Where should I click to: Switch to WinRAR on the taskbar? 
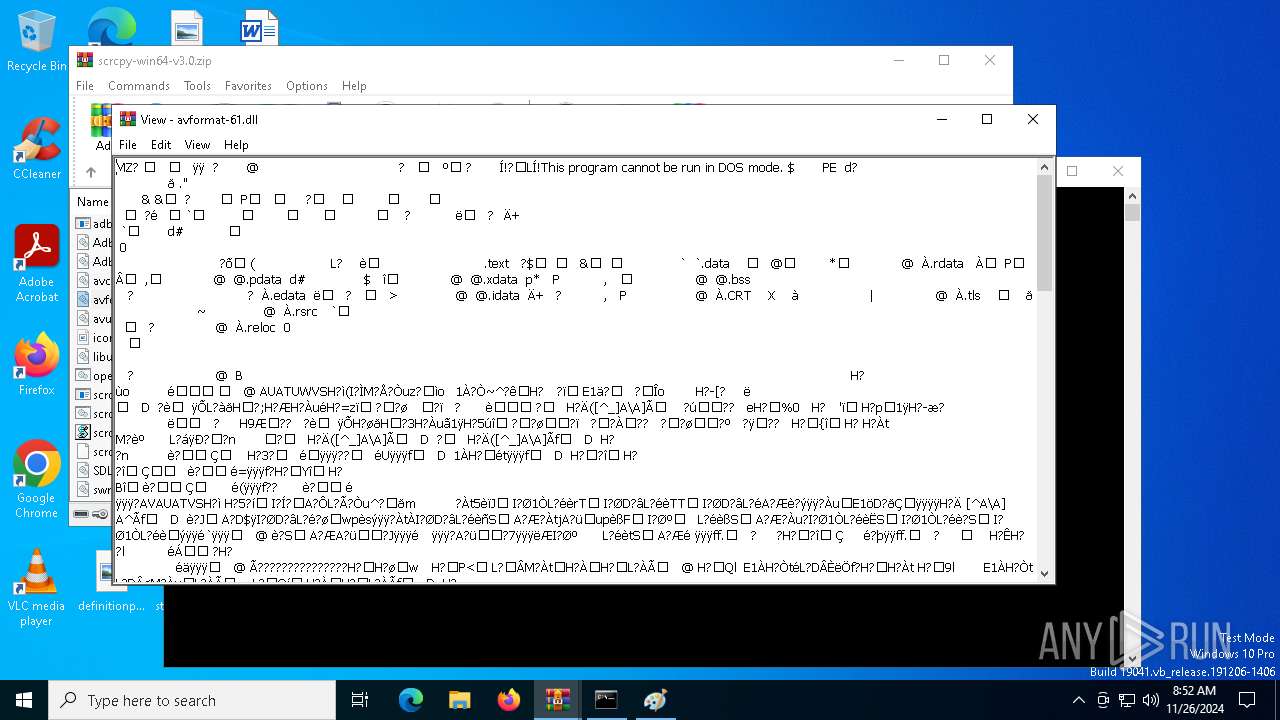557,700
